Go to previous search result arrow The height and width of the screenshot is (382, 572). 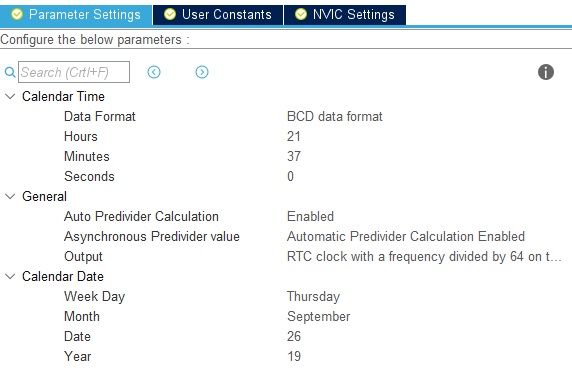(x=154, y=72)
